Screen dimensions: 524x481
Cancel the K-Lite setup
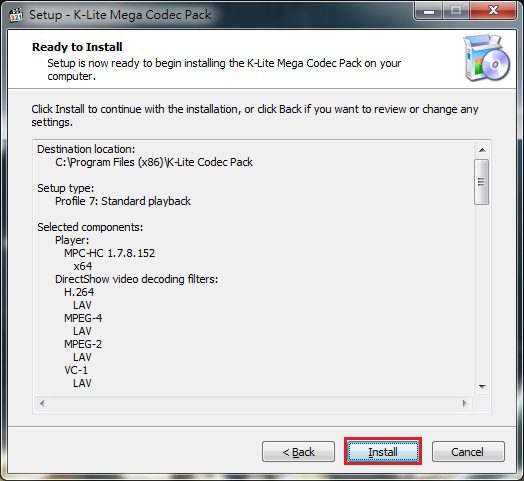pos(468,452)
